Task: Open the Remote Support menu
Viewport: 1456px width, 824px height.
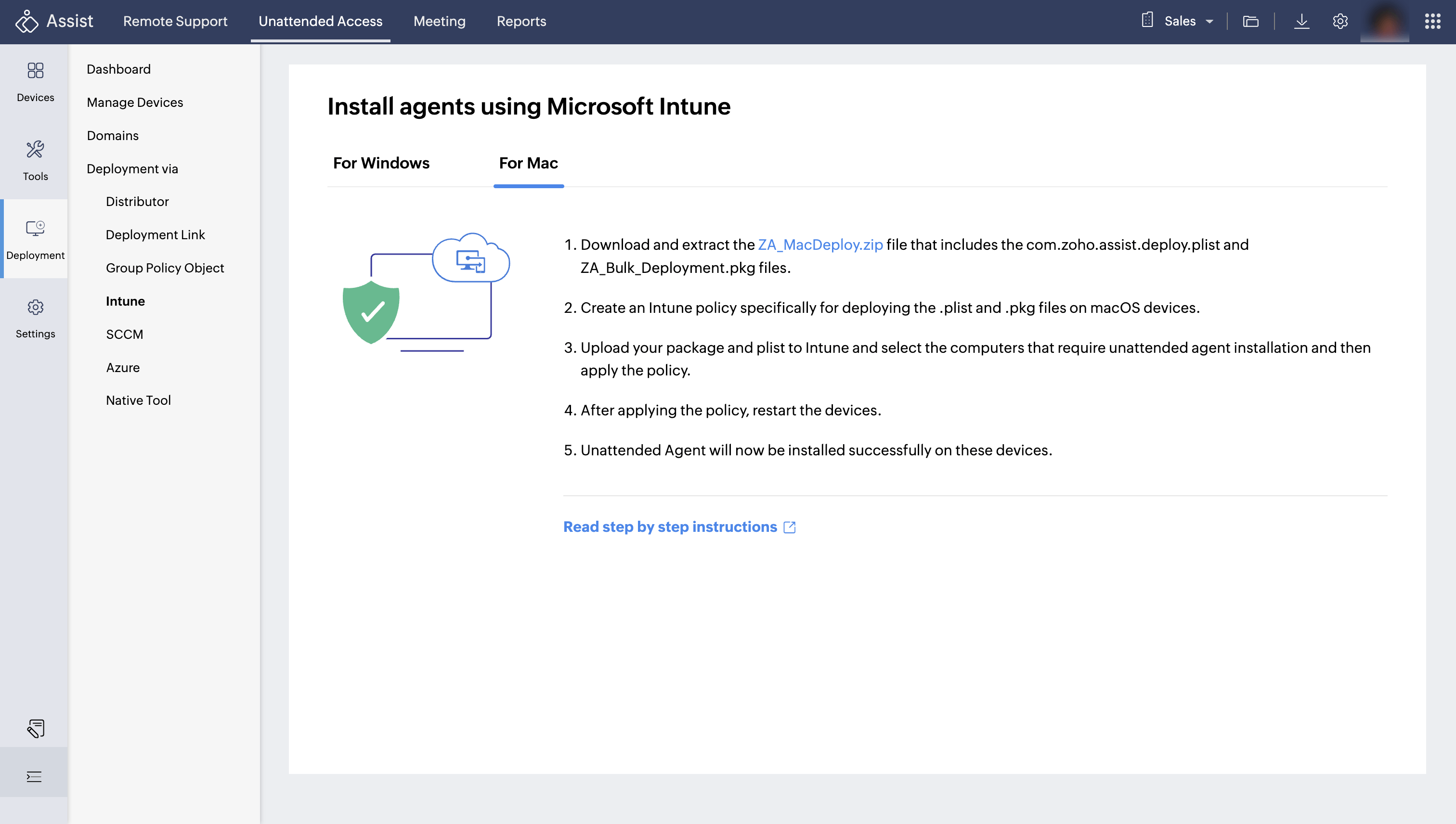Action: [x=175, y=21]
